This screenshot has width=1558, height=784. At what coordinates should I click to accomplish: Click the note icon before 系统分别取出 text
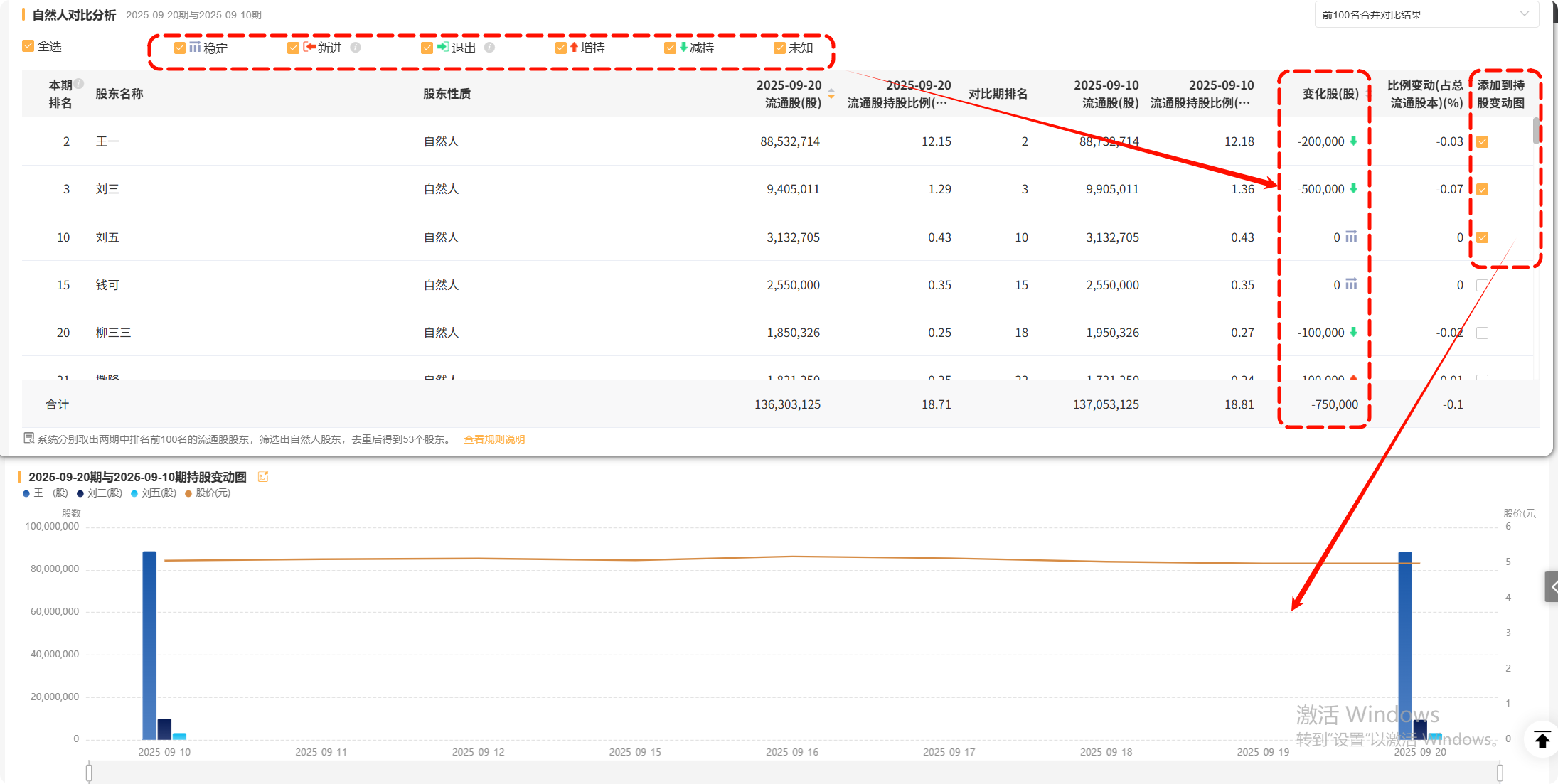(28, 439)
